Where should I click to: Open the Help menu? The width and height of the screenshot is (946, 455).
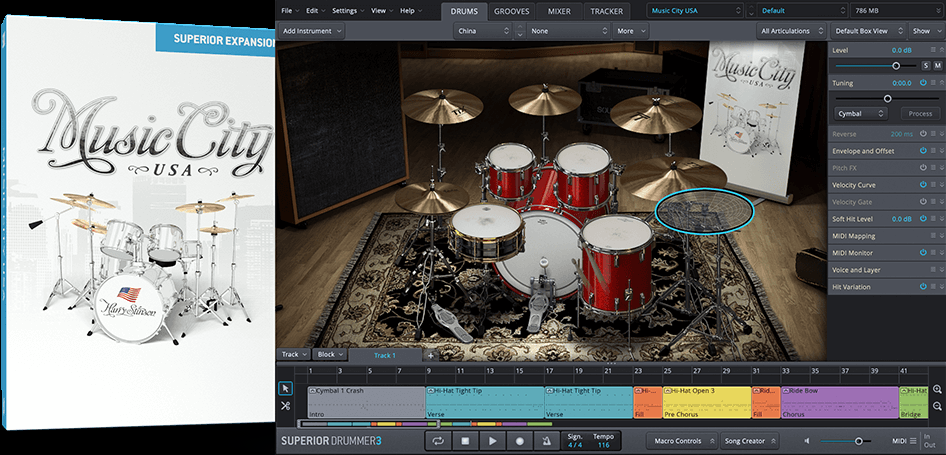[x=411, y=11]
